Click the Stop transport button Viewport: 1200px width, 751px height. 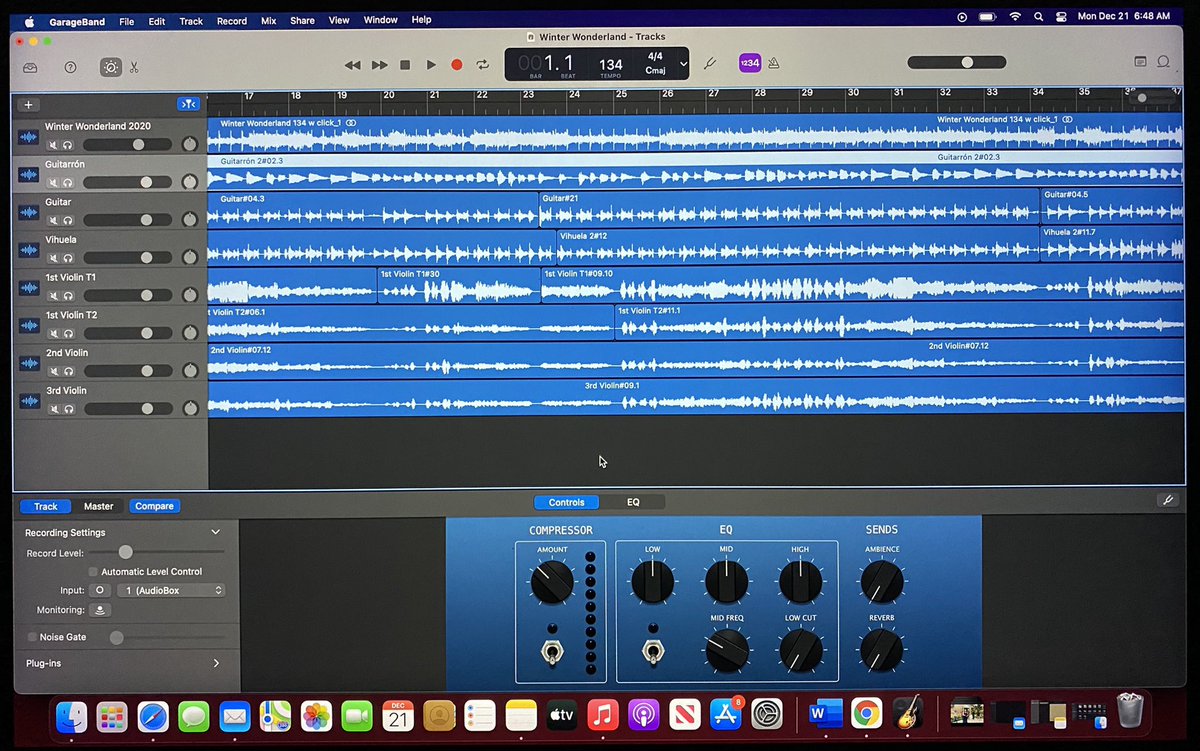pos(405,65)
